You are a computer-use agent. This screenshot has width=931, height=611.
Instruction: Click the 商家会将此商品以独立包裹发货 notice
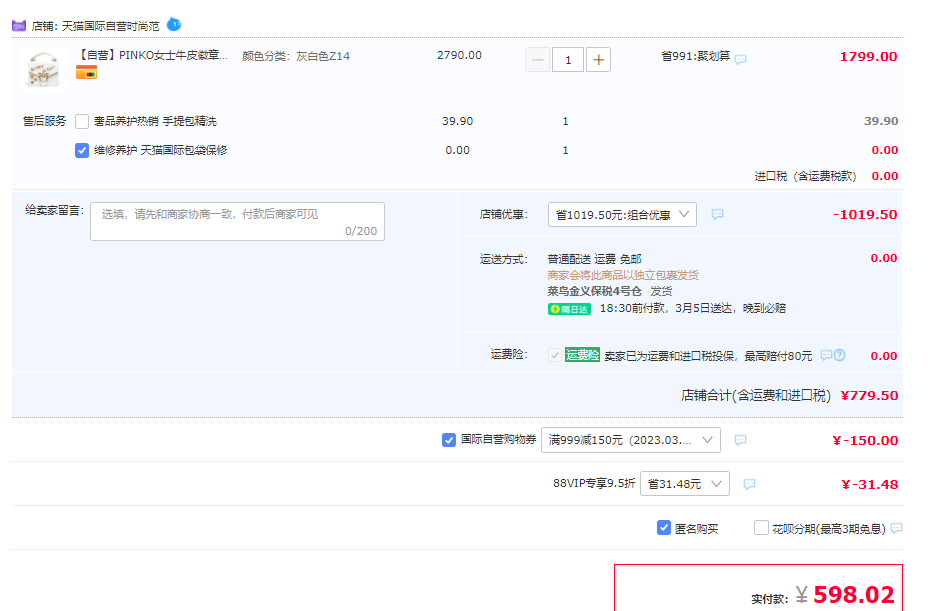click(x=623, y=276)
